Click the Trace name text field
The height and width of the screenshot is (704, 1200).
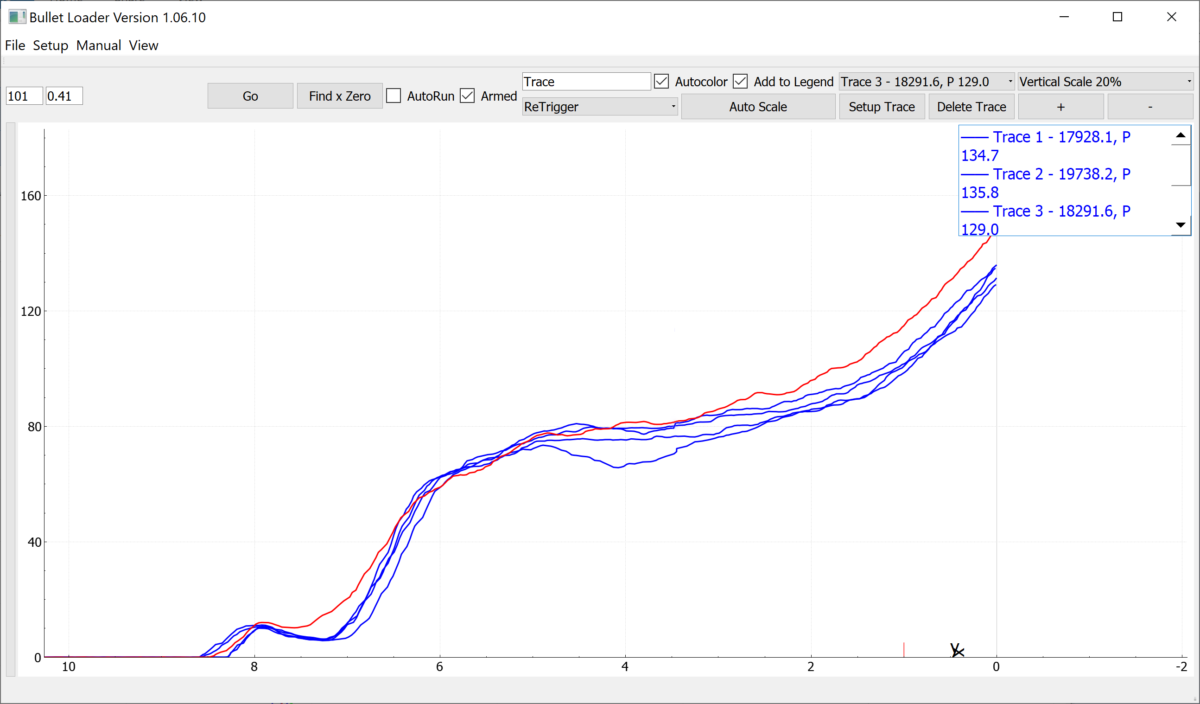[586, 82]
